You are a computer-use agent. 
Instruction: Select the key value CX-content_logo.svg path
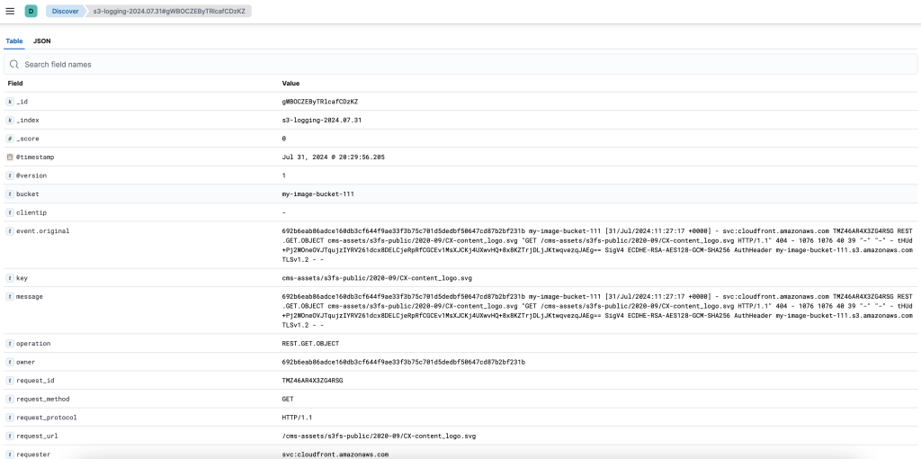pyautogui.click(x=379, y=278)
